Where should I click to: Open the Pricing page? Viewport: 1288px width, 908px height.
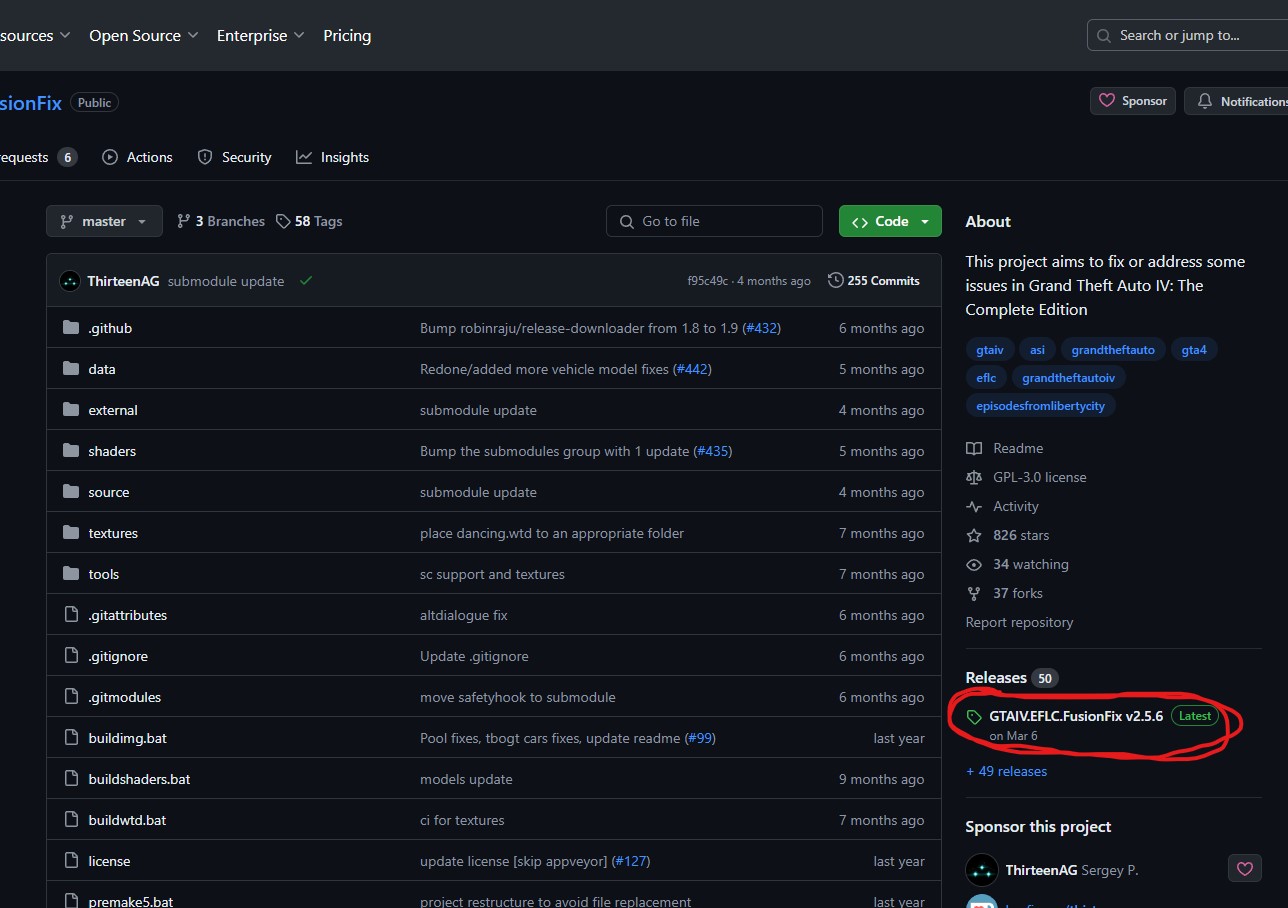pyautogui.click(x=347, y=35)
